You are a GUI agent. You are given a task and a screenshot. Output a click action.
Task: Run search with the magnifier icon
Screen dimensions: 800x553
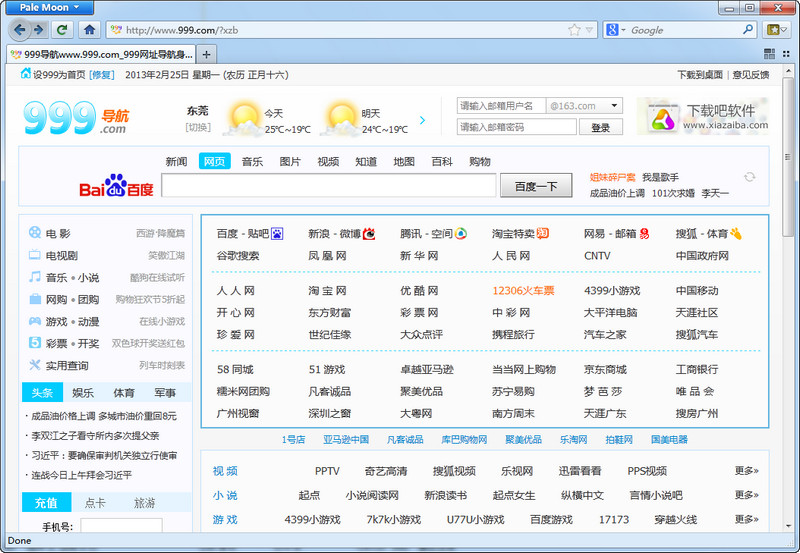(x=748, y=30)
